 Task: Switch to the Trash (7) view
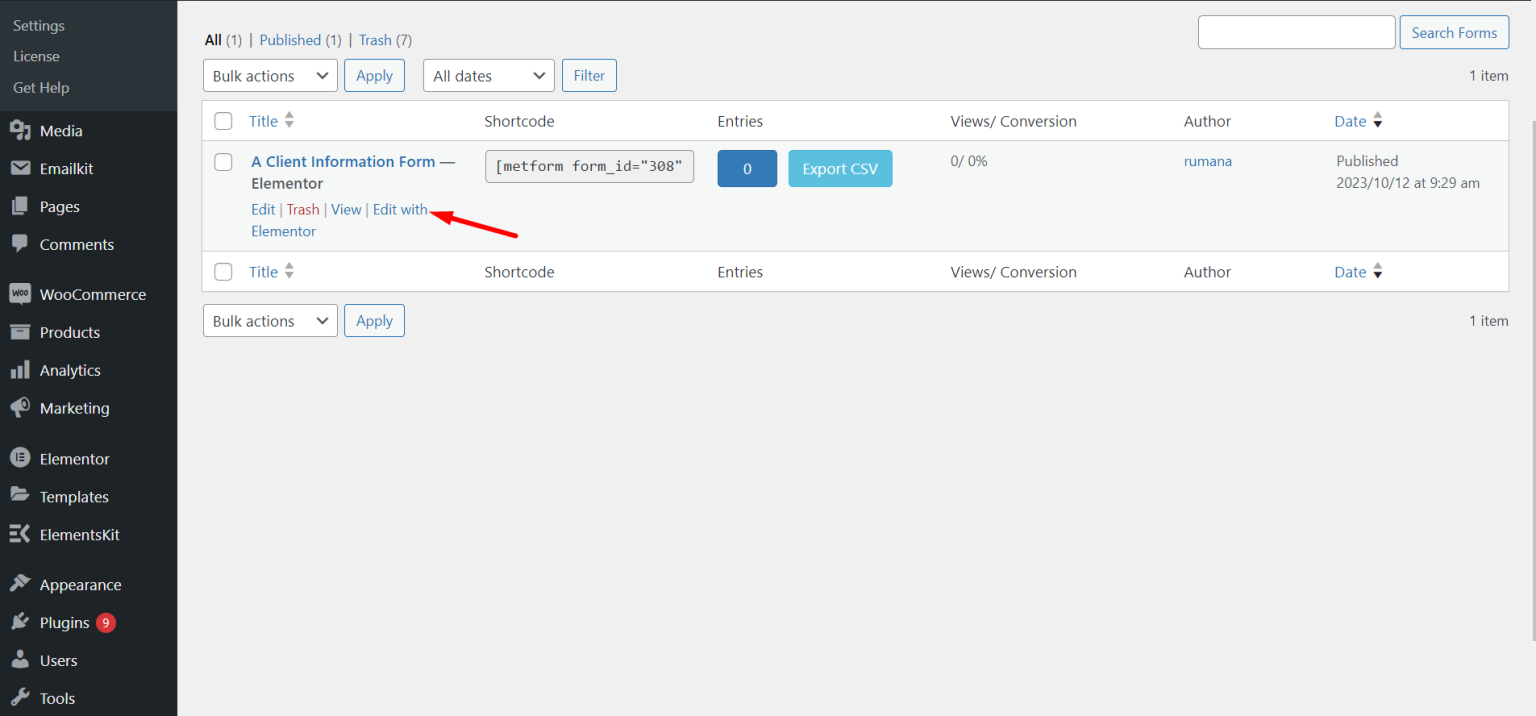pyautogui.click(x=375, y=39)
